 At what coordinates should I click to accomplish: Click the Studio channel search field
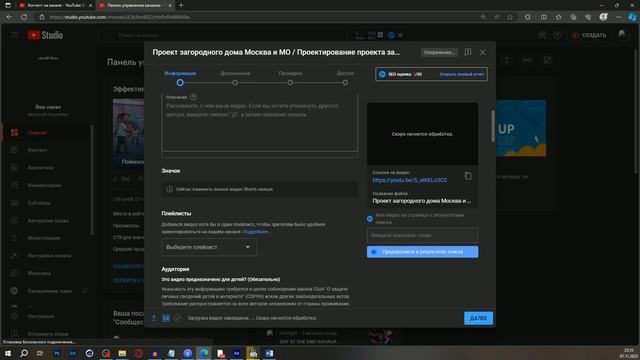[x=222, y=36]
